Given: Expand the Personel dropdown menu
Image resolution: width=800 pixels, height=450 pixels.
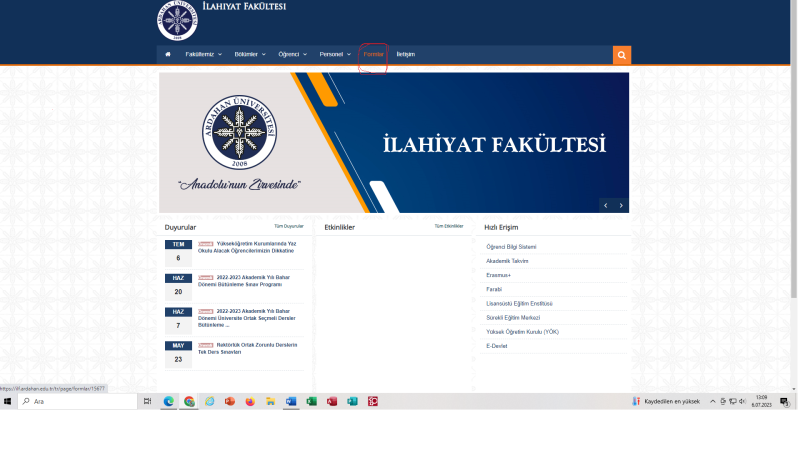Looking at the screenshot, I should coord(335,54).
